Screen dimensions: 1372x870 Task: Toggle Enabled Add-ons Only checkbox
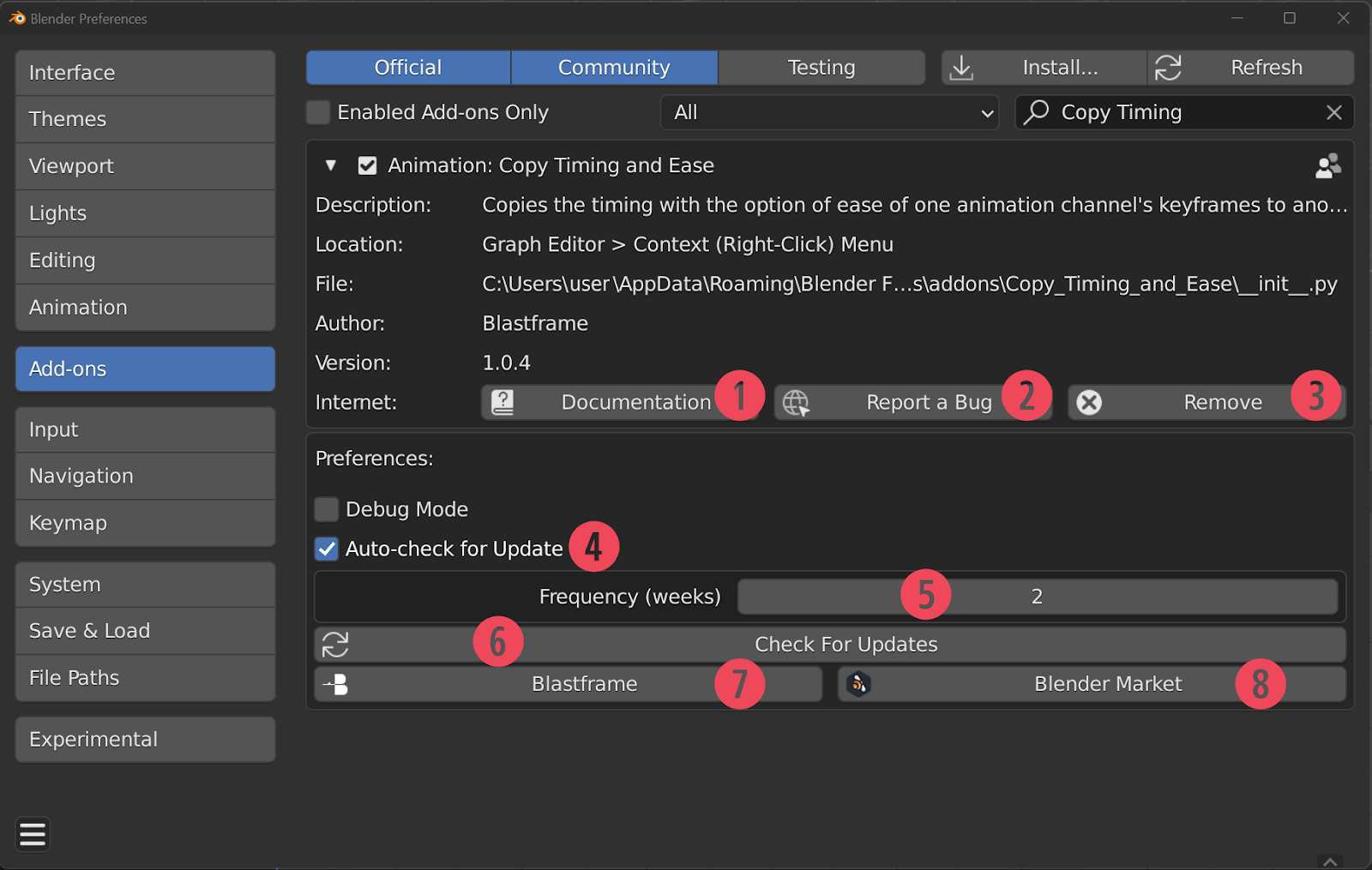pyautogui.click(x=318, y=112)
